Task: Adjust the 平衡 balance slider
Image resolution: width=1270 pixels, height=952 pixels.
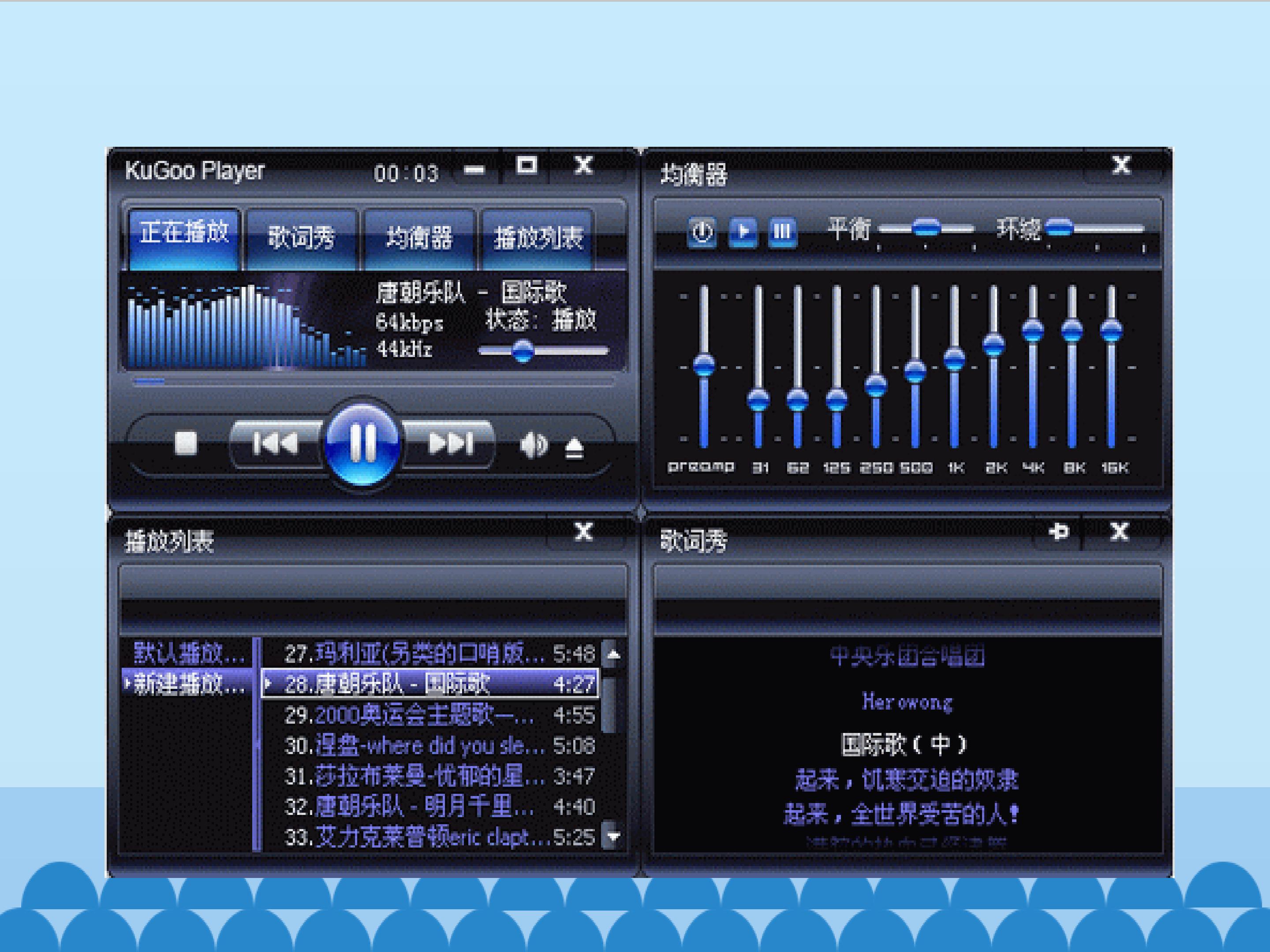Action: click(926, 228)
